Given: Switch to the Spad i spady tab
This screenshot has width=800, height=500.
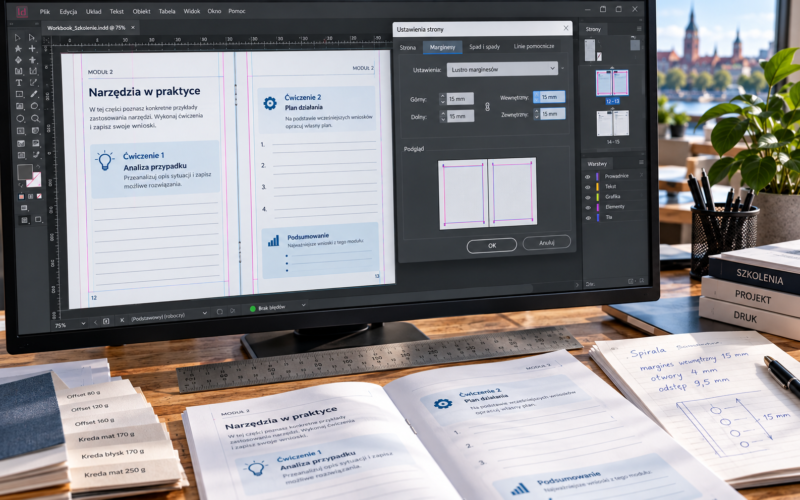Looking at the screenshot, I should [484, 46].
